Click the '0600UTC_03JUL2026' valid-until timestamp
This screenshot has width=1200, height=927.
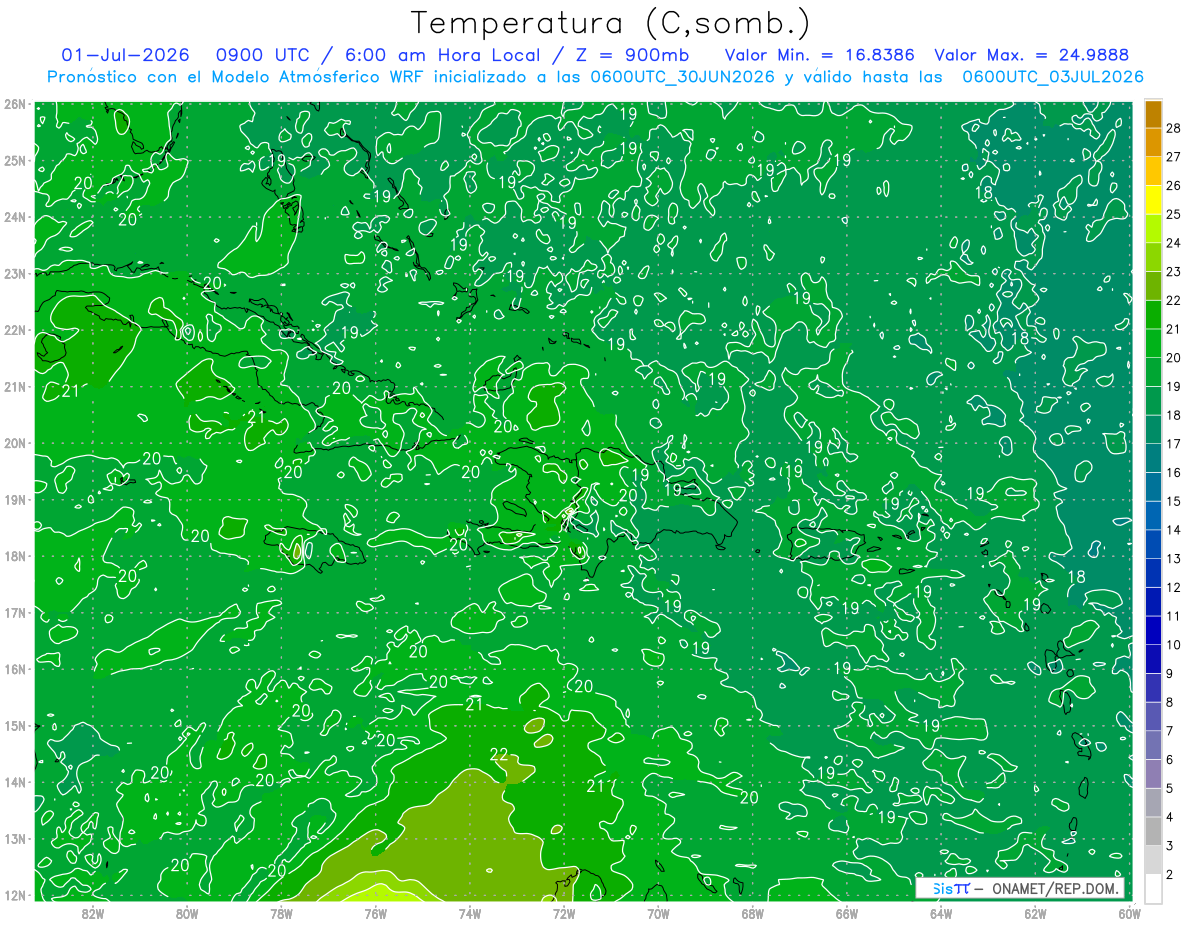(x=1053, y=76)
